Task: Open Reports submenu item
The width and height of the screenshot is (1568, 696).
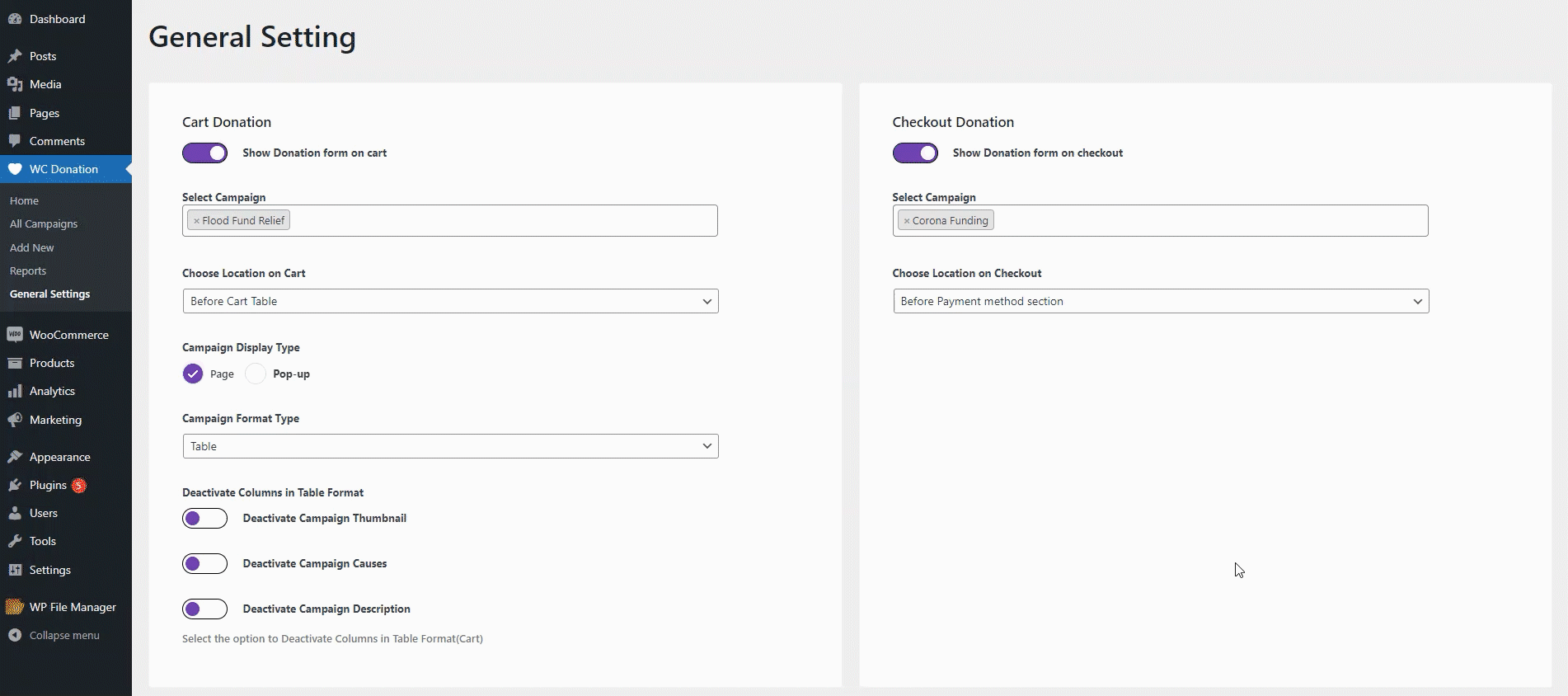Action: click(28, 270)
